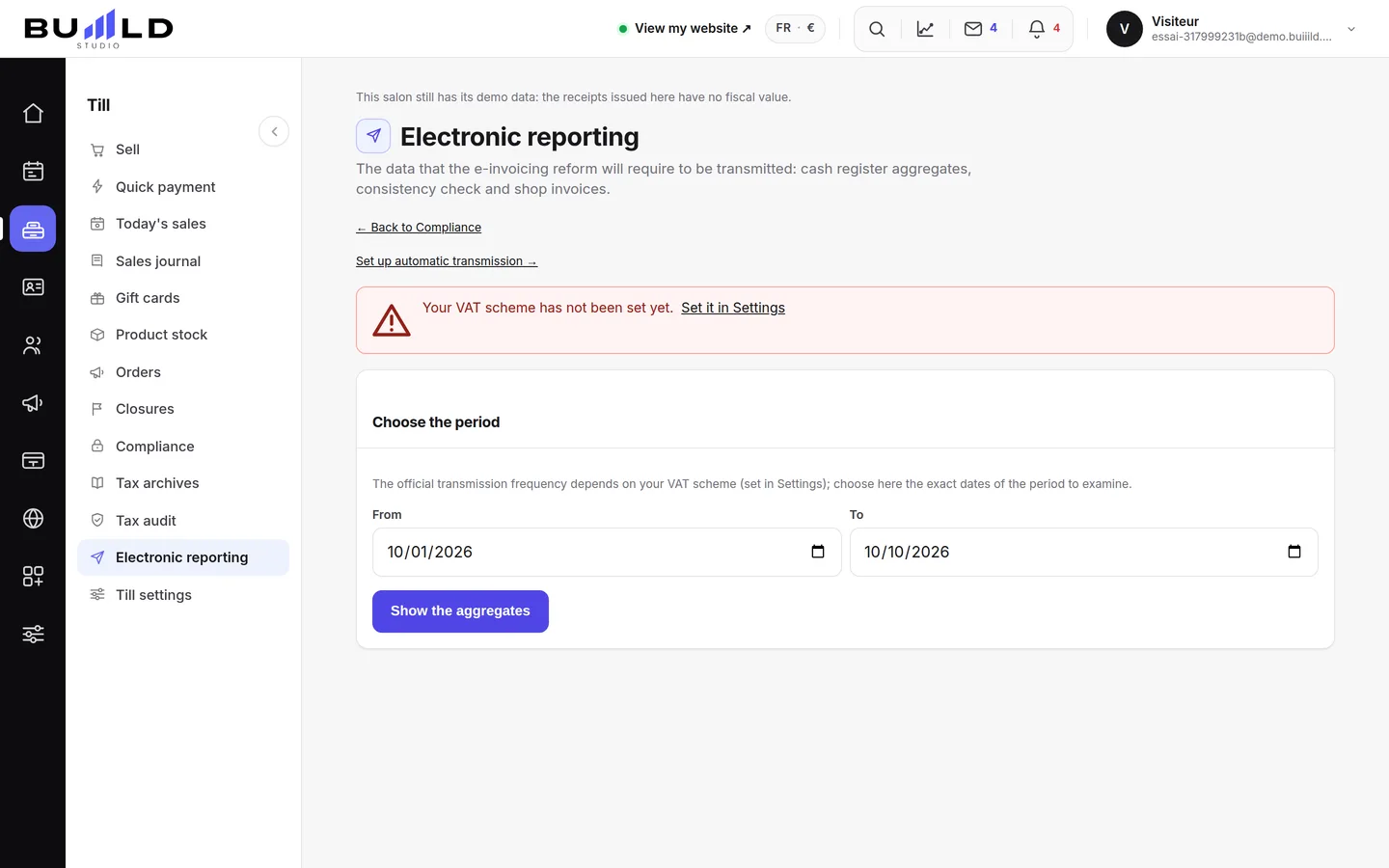The width and height of the screenshot is (1389, 868).
Task: Click the BUILD Studio logo
Action: tap(98, 29)
